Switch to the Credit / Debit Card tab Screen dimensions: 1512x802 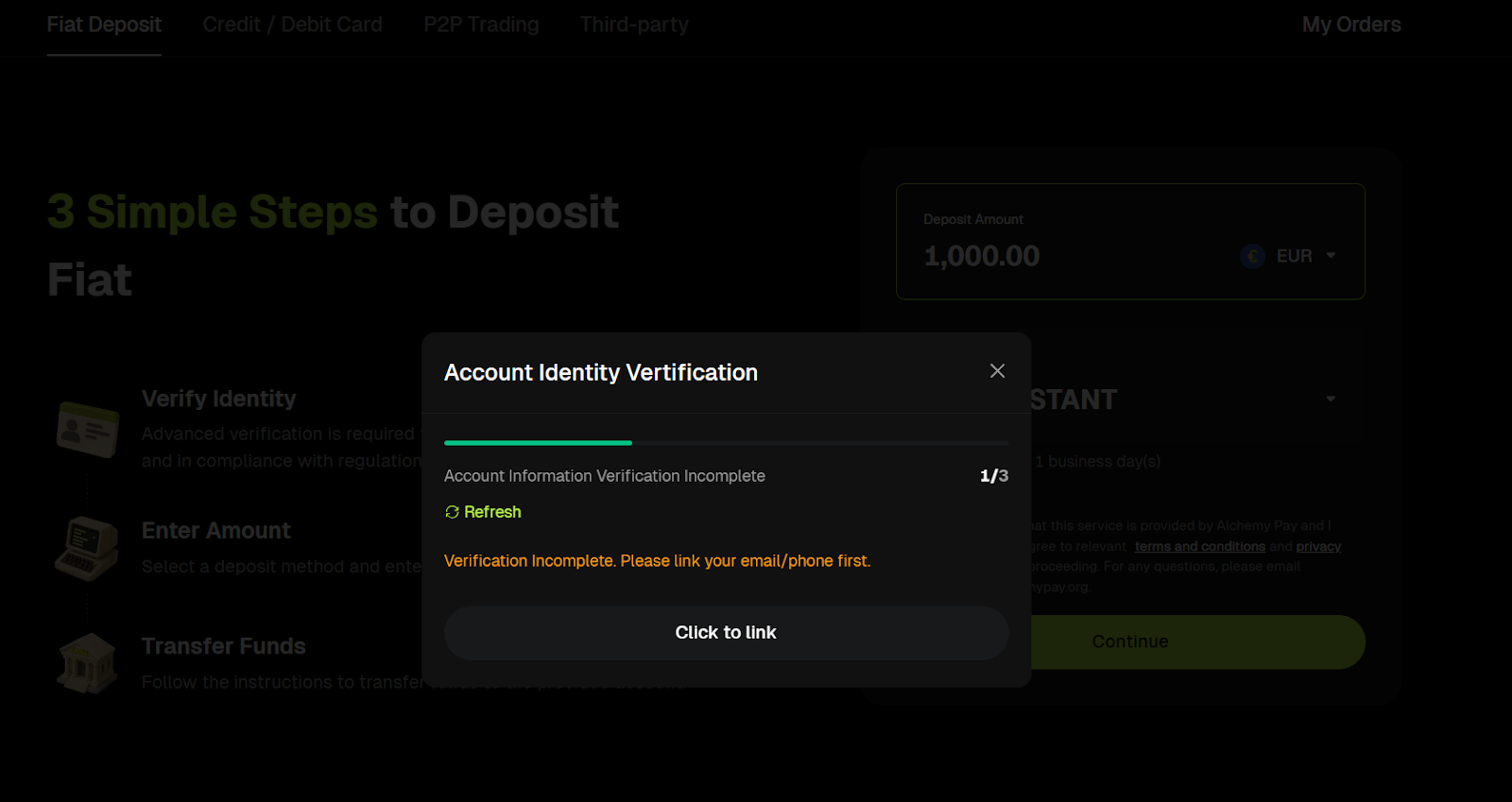click(x=291, y=25)
